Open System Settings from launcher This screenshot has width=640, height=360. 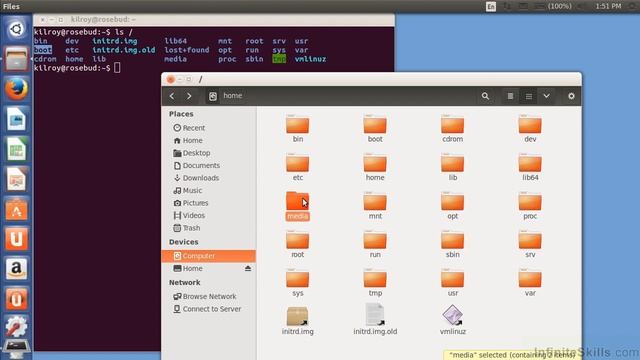click(x=16, y=326)
